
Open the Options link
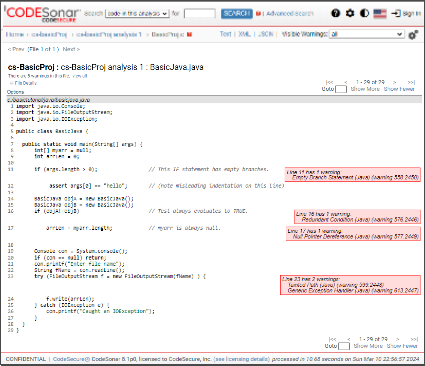tap(15, 92)
